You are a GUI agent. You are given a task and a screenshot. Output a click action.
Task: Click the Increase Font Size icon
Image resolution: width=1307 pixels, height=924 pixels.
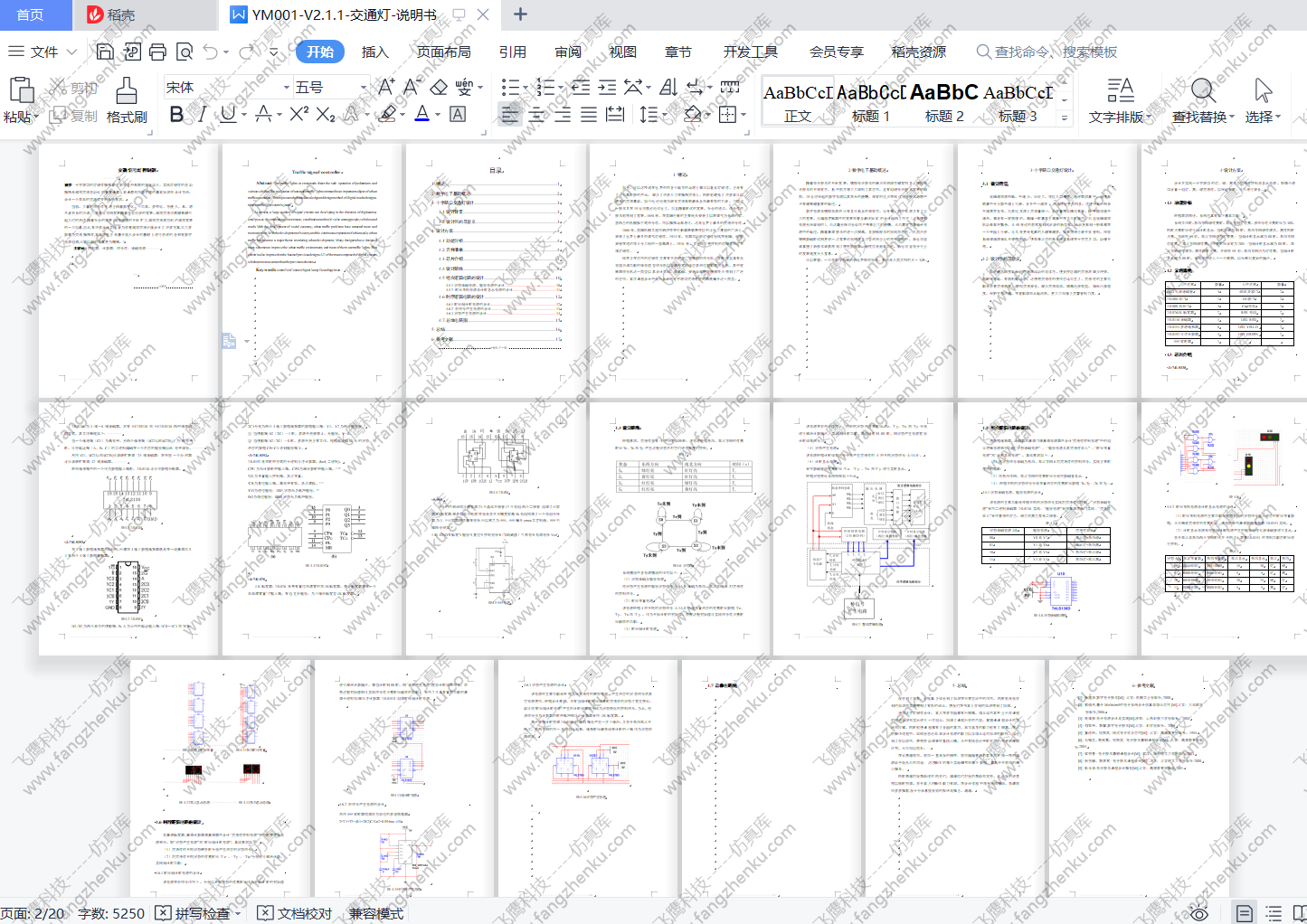coord(386,87)
